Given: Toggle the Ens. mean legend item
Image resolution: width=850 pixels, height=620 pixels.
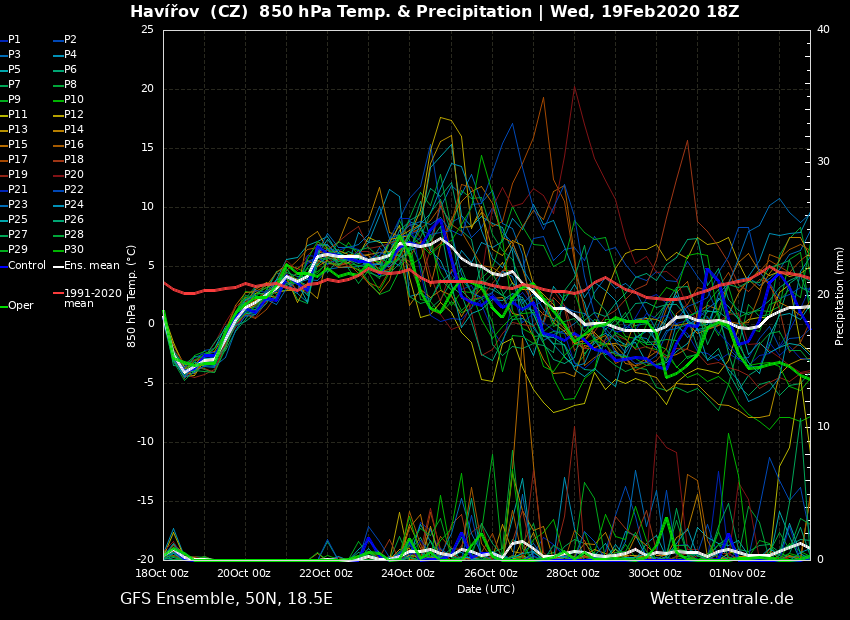Looking at the screenshot, I should point(91,266).
